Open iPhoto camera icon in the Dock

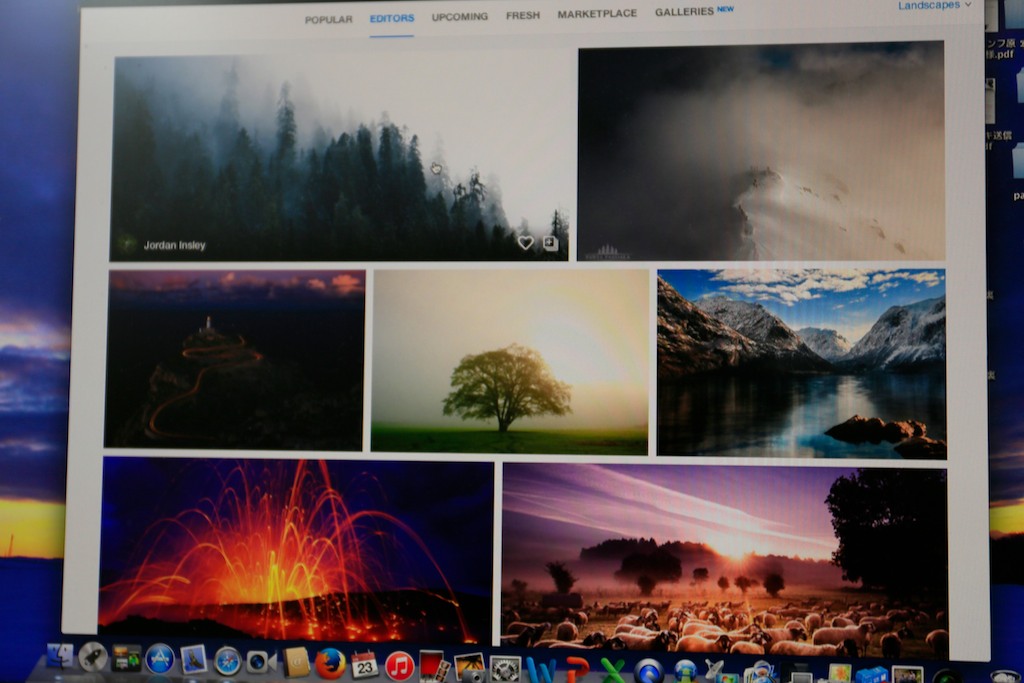[x=470, y=668]
